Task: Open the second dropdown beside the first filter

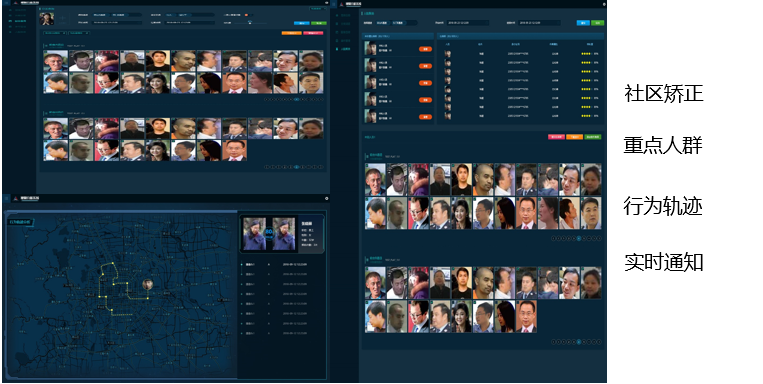Action: (x=79, y=33)
